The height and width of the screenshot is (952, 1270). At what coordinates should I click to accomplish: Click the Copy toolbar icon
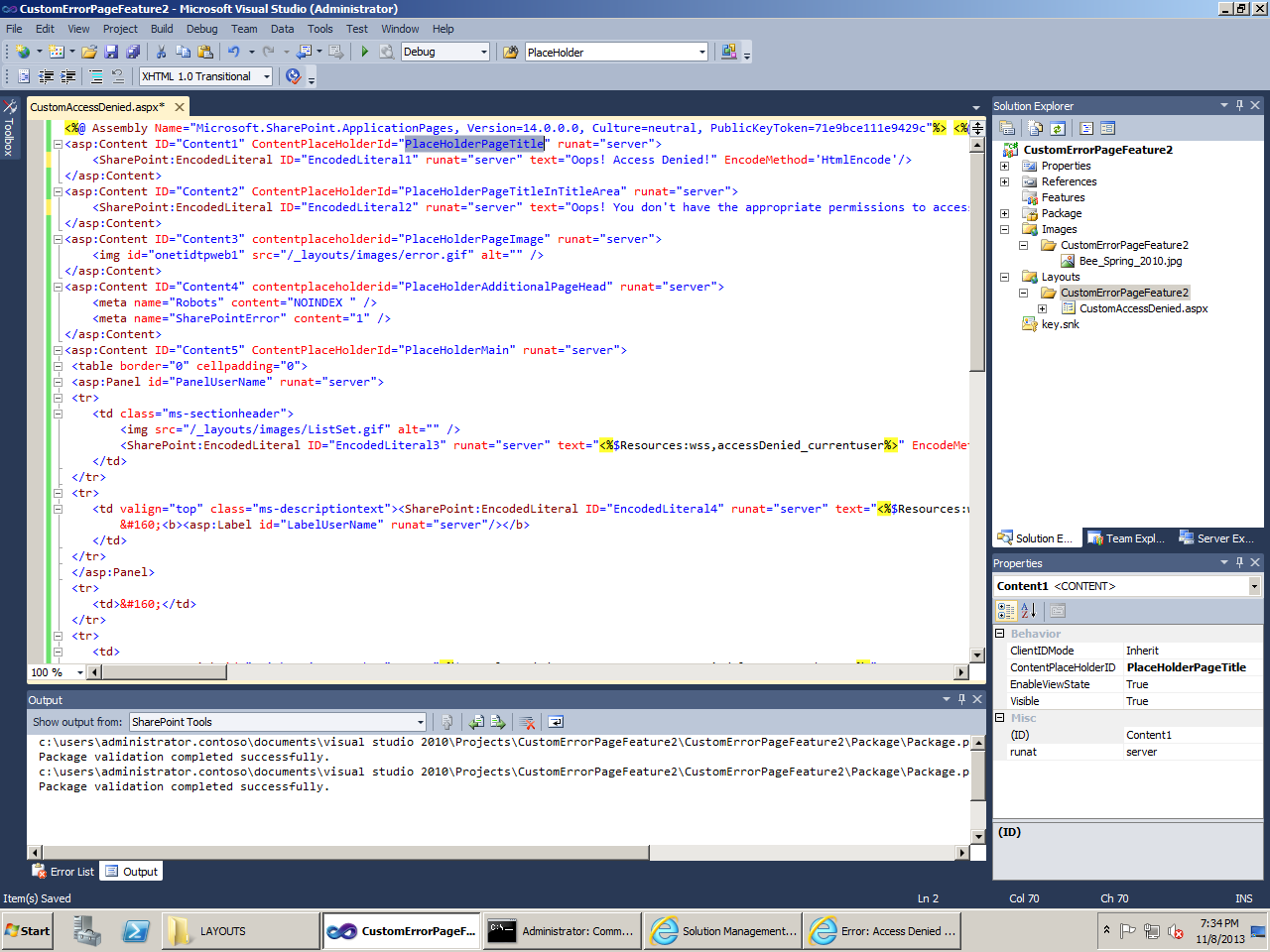coord(184,52)
